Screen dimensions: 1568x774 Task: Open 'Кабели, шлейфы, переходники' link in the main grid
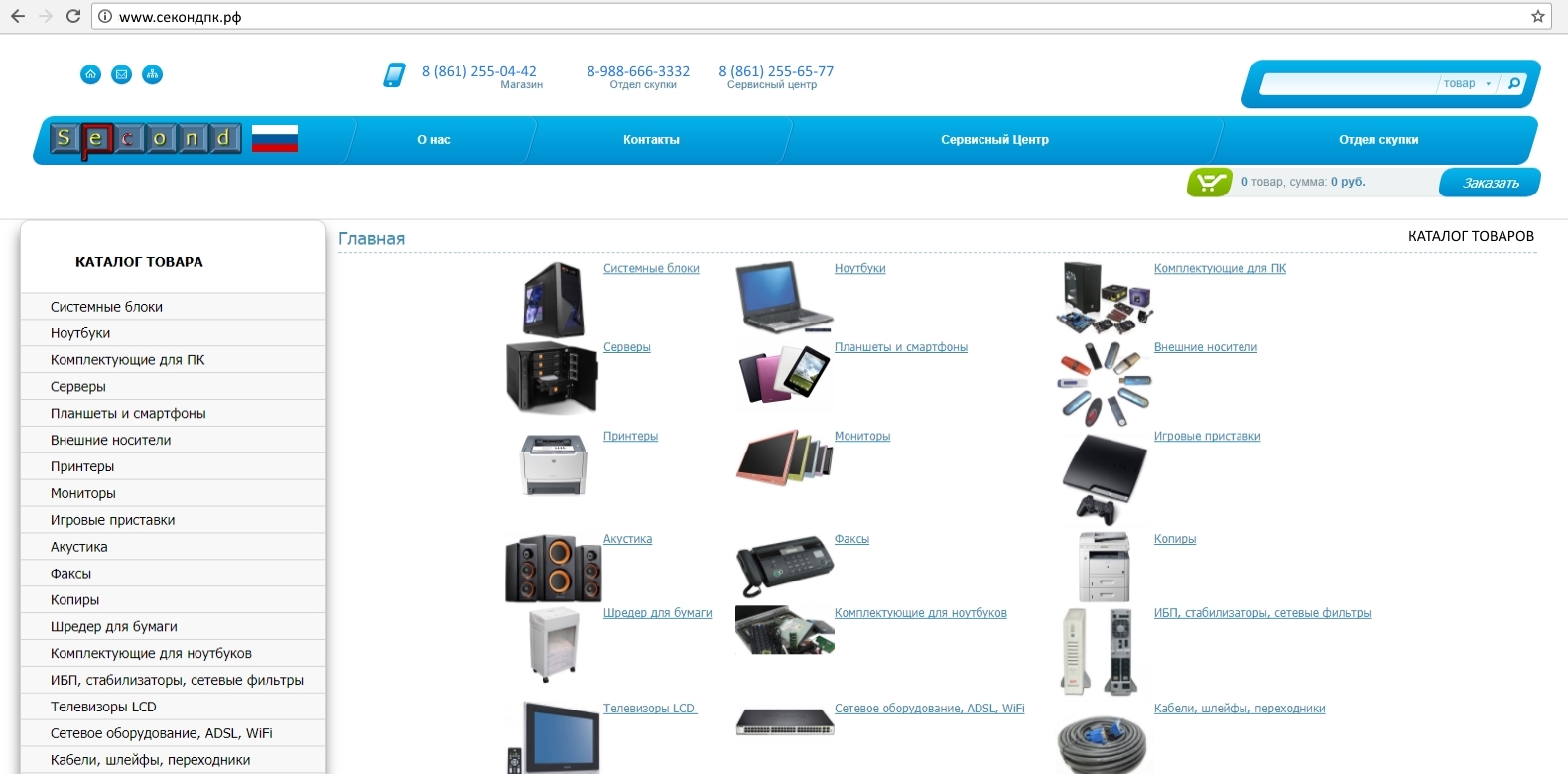pos(1240,709)
